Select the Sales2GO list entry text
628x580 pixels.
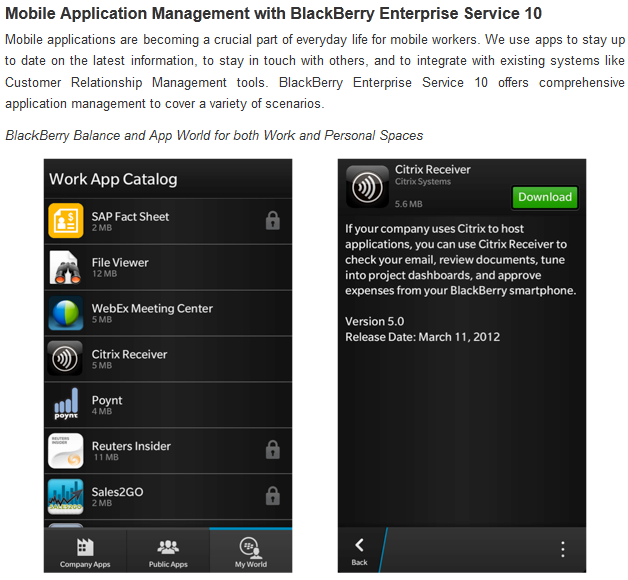click(x=117, y=492)
